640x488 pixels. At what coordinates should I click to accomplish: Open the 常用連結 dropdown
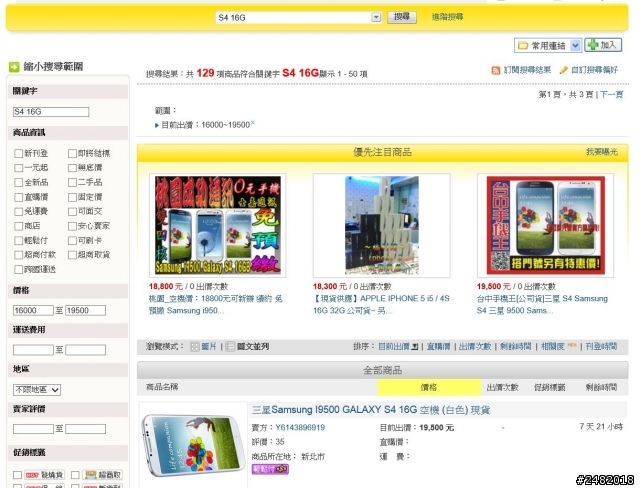click(x=575, y=46)
